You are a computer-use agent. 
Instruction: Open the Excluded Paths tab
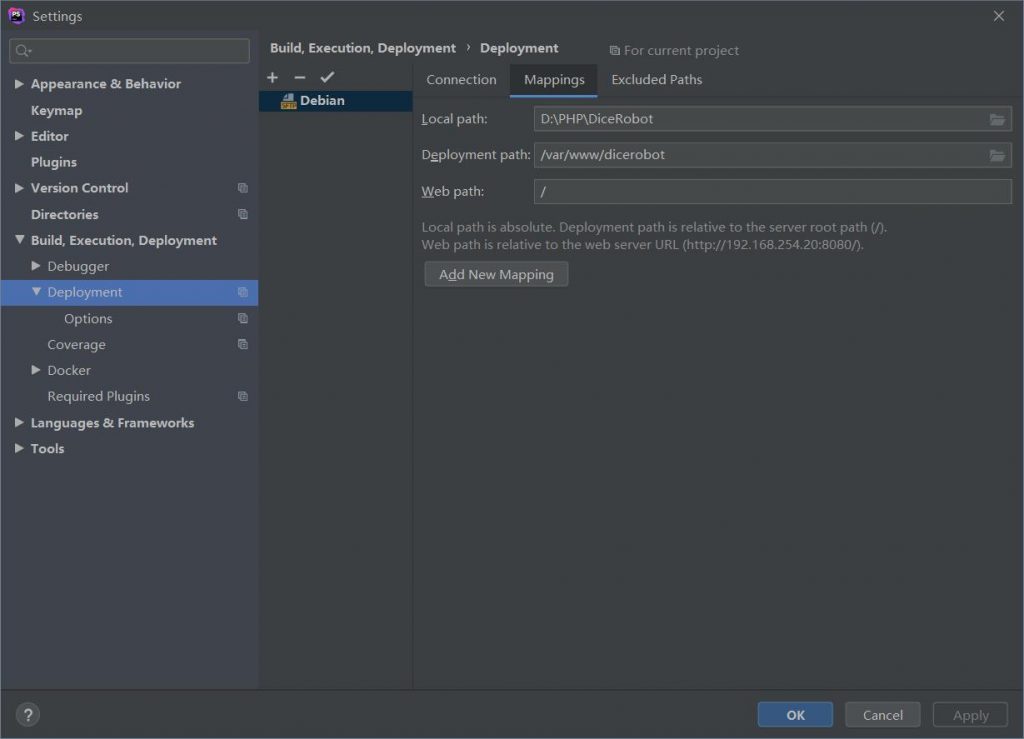[656, 80]
